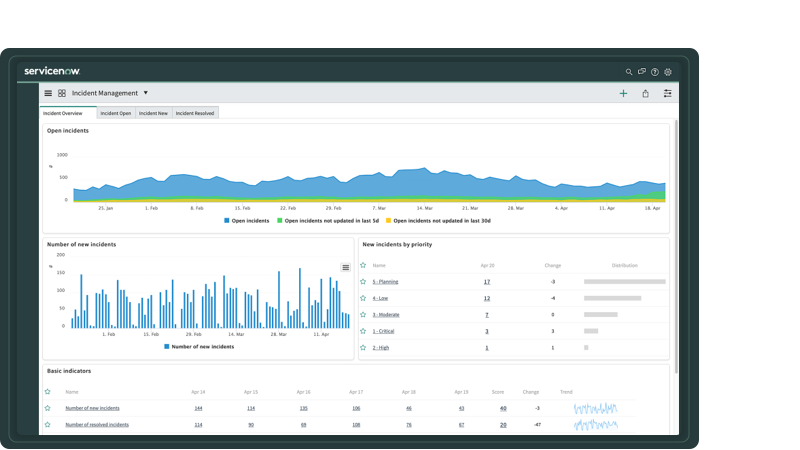
Task: Open the search magnifier in header
Action: [x=629, y=72]
